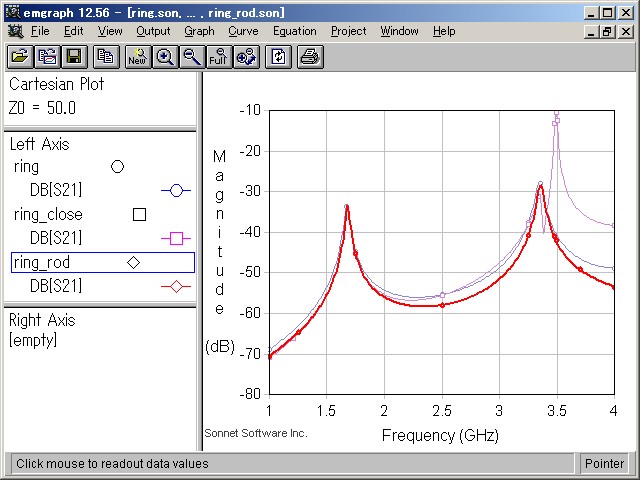Click the magenta ring_close peak near 3.5 GHz

(x=556, y=115)
